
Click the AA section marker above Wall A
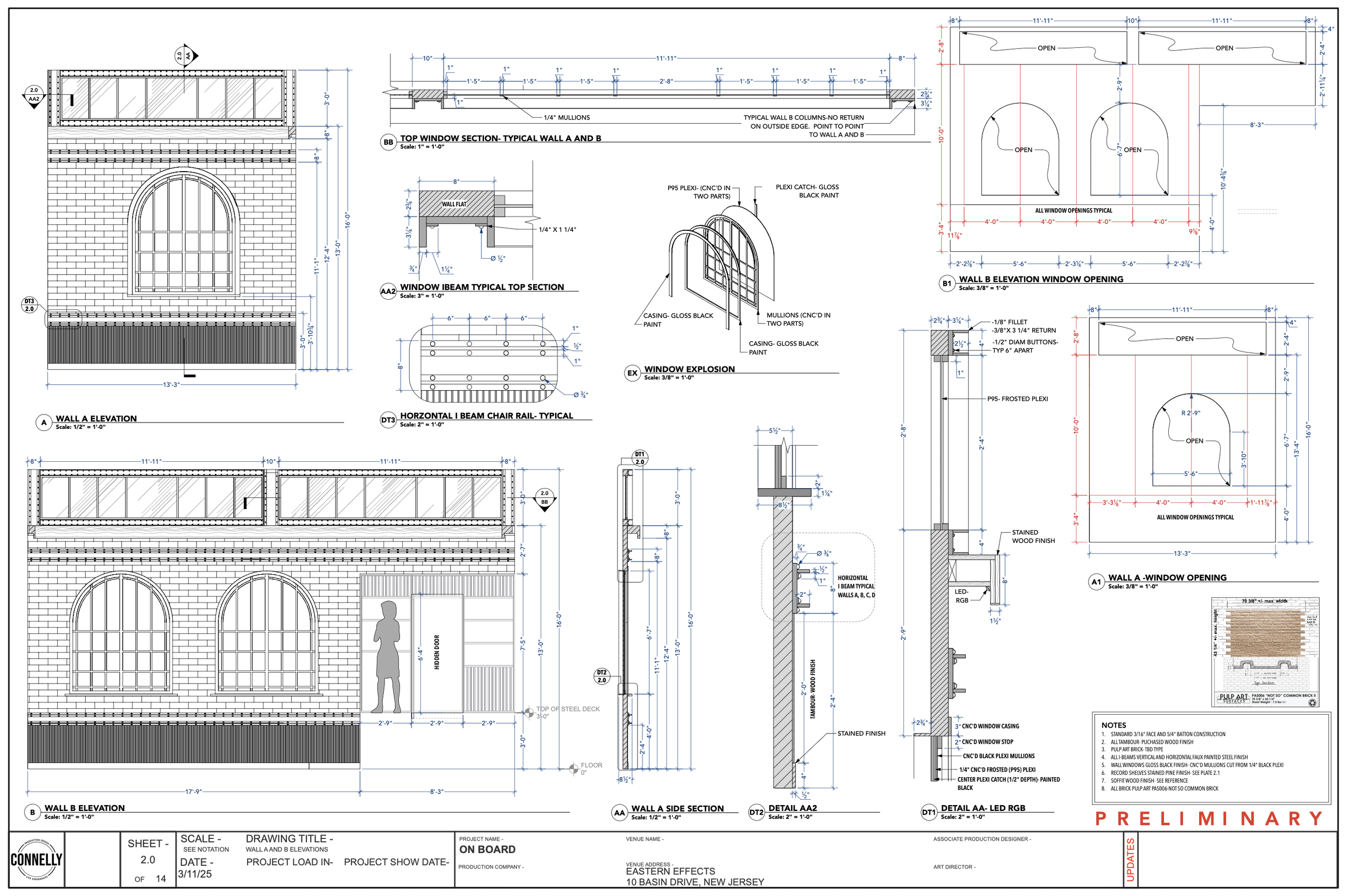(185, 56)
